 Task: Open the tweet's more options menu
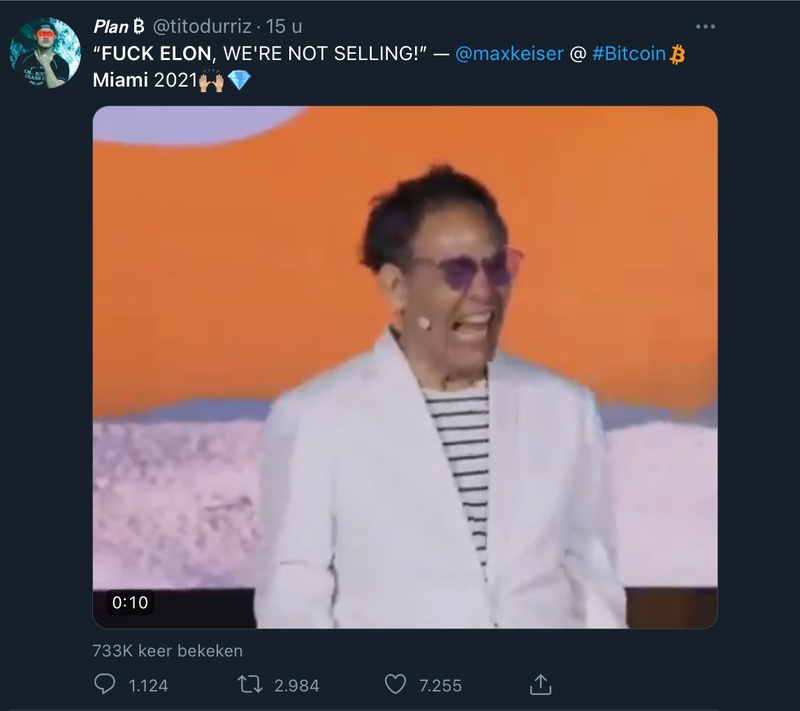[706, 27]
